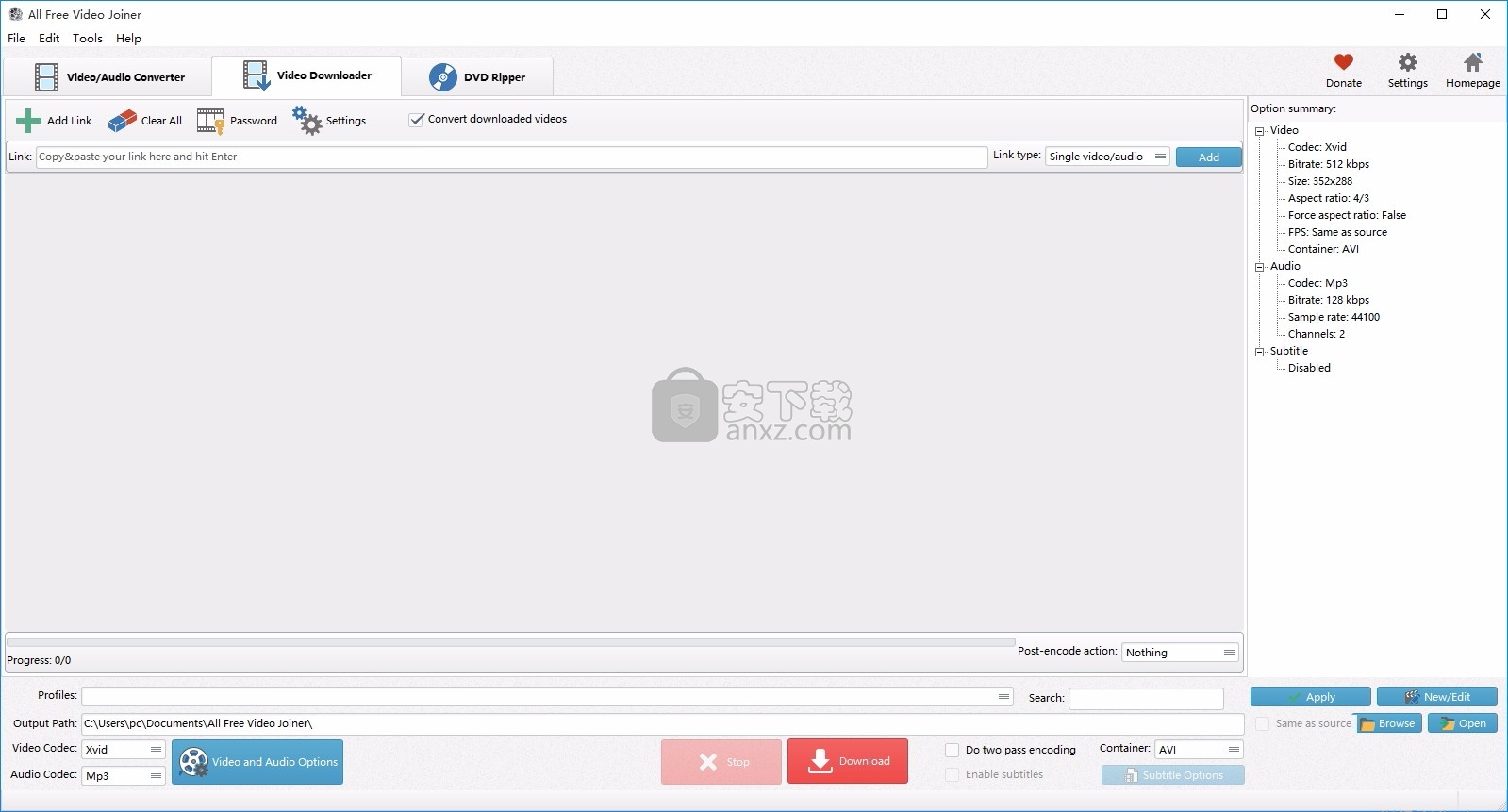Viewport: 1508px width, 812px height.
Task: Open the Help menu
Action: pyautogui.click(x=128, y=39)
